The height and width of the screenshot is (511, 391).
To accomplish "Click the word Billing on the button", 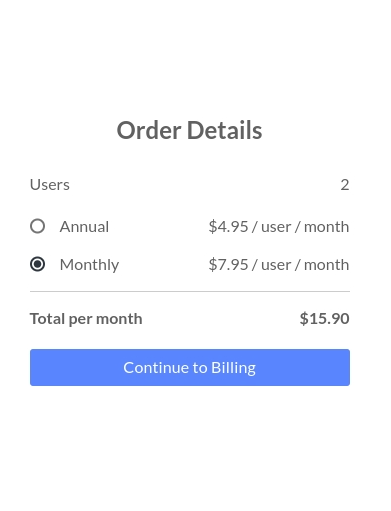I will pos(233,368).
